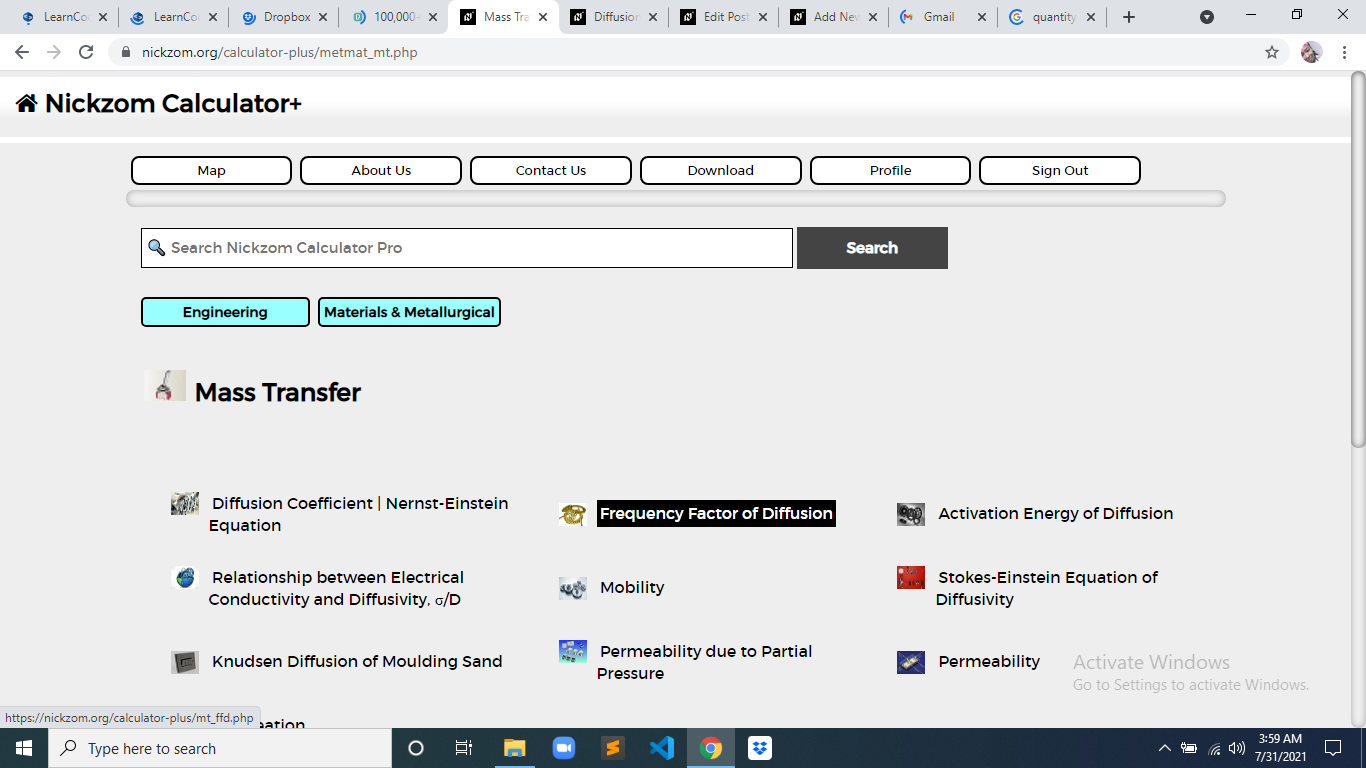Open the Materials & Metallurgical breadcrumb
Image resolution: width=1366 pixels, height=768 pixels.
tap(409, 312)
